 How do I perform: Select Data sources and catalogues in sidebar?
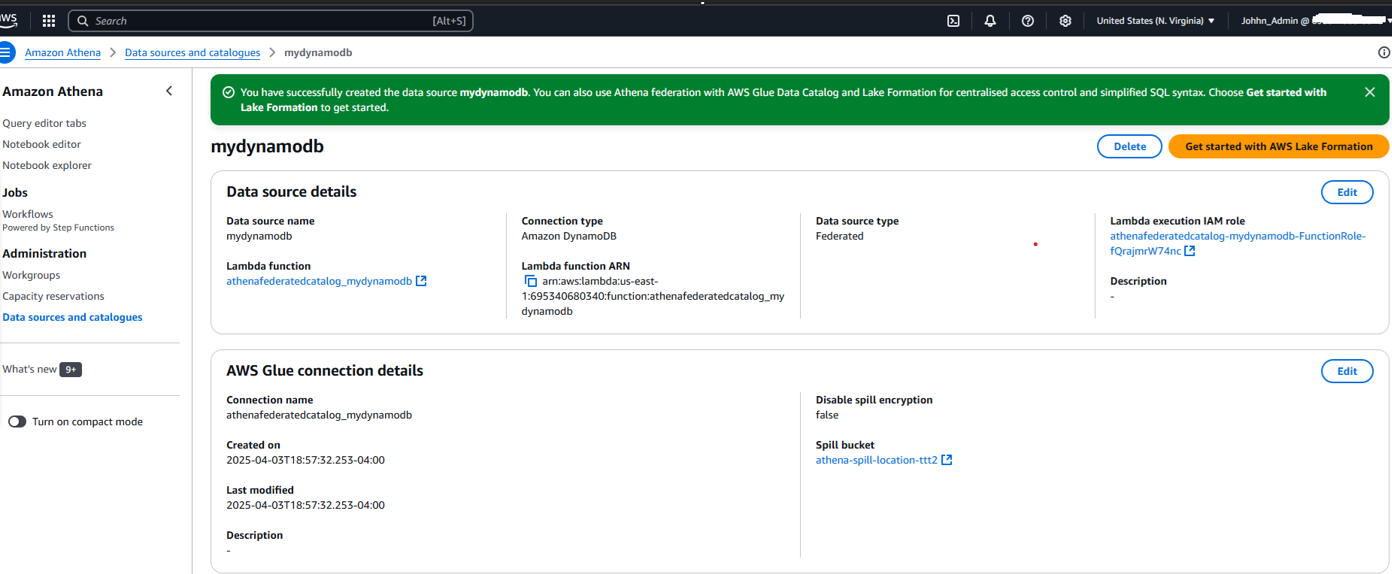72,317
